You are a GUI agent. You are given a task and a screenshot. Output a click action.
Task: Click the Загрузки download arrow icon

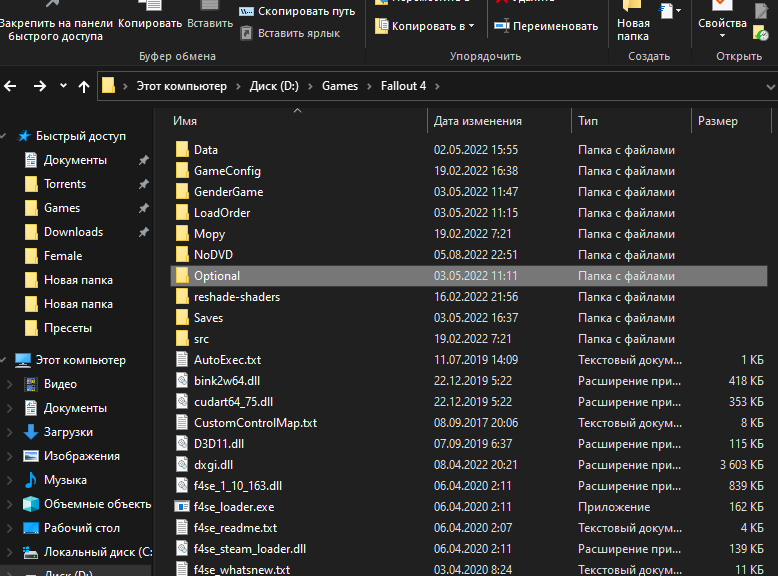pos(31,432)
